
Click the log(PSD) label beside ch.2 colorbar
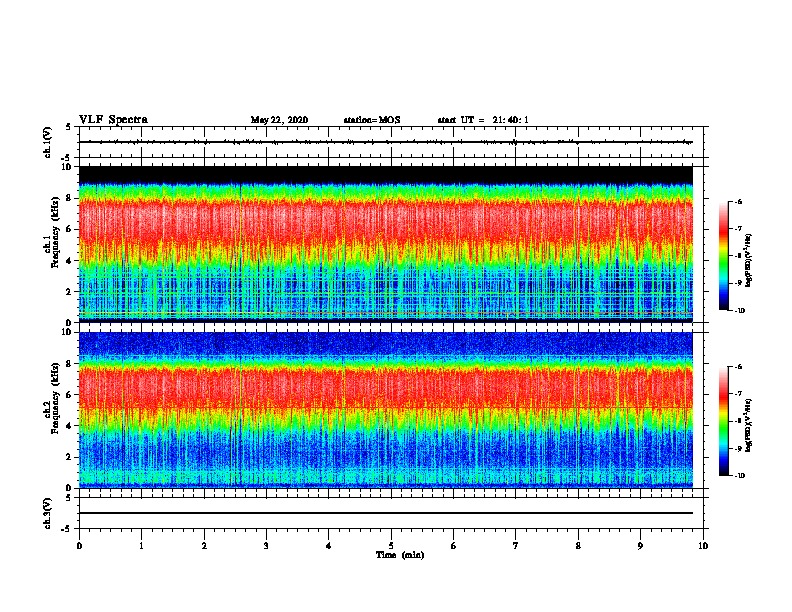(x=749, y=425)
